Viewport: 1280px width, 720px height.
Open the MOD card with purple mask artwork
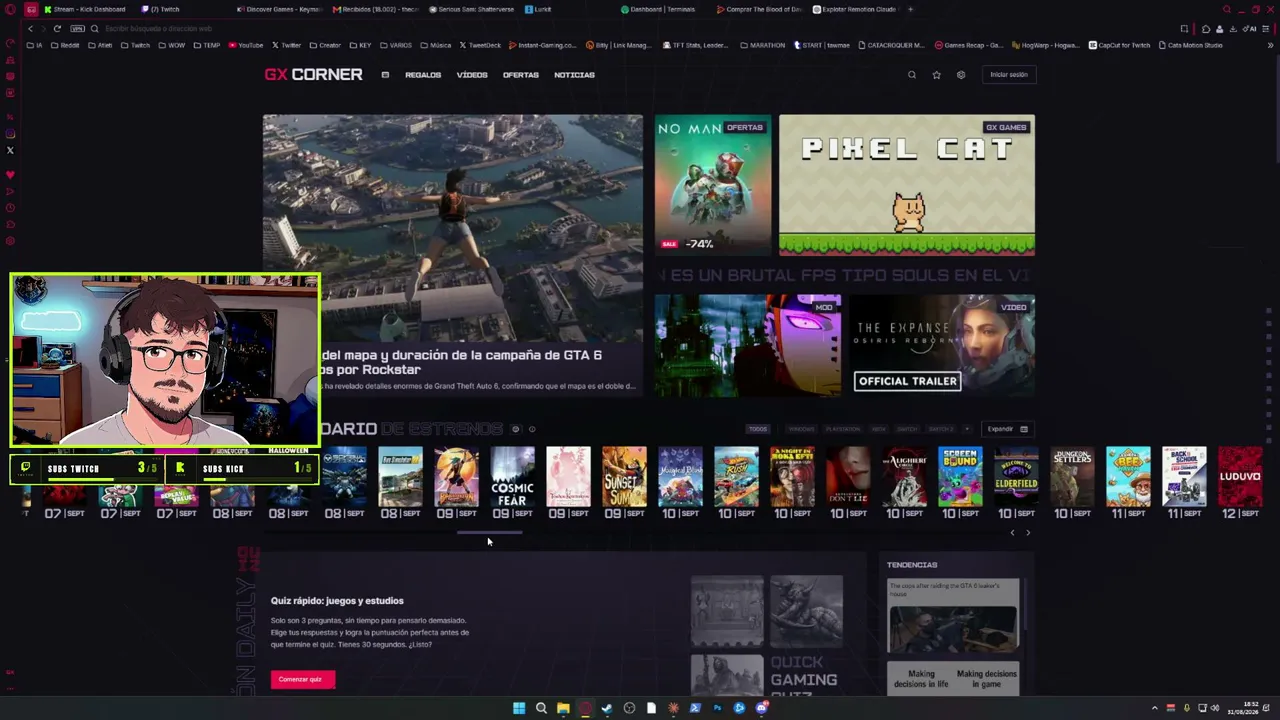[x=748, y=345]
